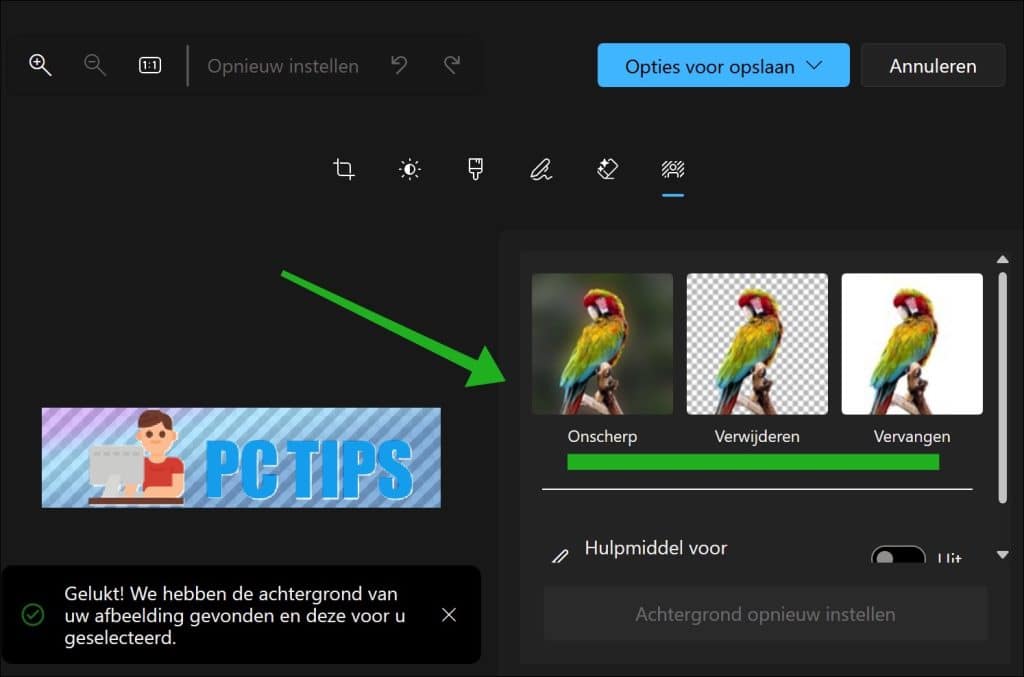Click the Onscherp label text
The height and width of the screenshot is (677, 1024).
[602, 436]
